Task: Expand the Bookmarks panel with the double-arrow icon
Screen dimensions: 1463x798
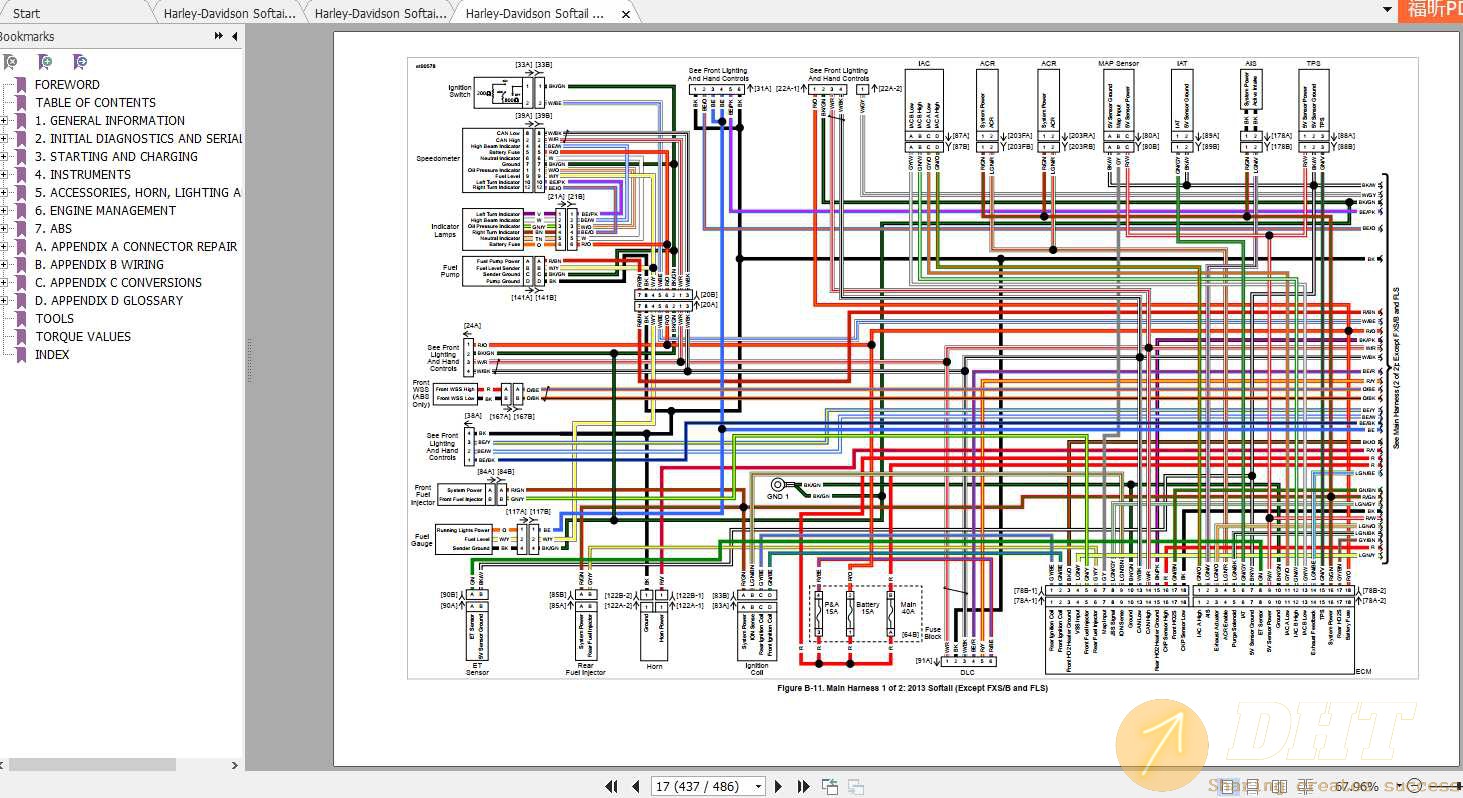Action: pos(219,36)
